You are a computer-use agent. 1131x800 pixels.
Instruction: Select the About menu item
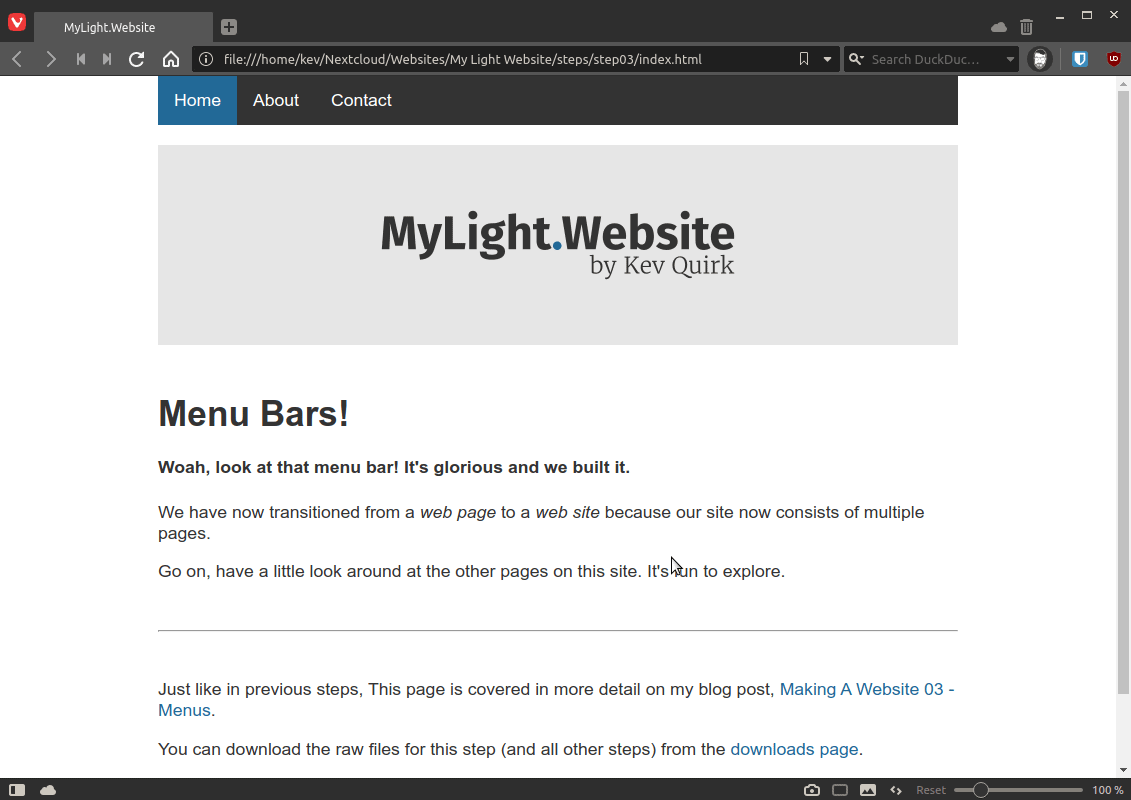pos(275,100)
